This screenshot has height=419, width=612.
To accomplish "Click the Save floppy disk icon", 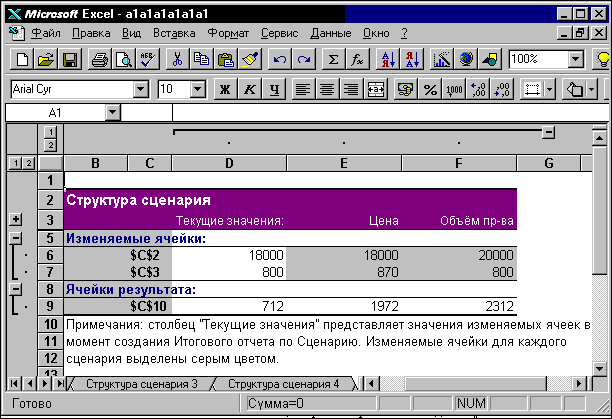I will pos(70,59).
